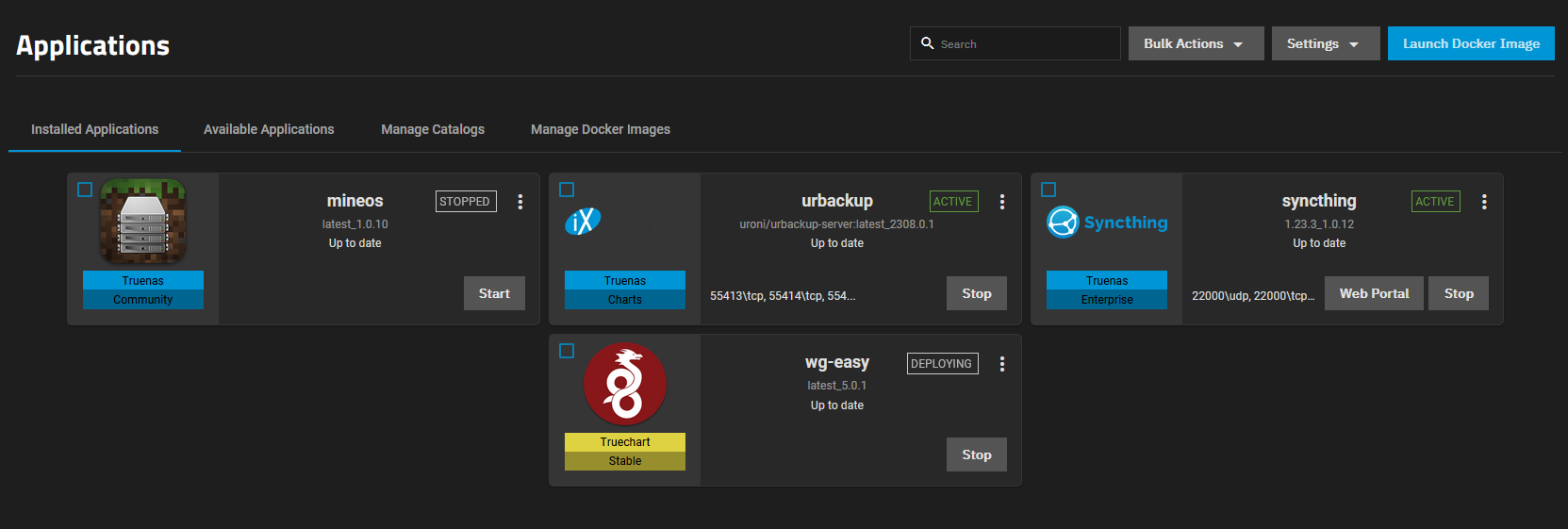Screen dimensions: 1568x529
Task: Expand the Bulk Actions dropdown
Action: click(x=1196, y=43)
